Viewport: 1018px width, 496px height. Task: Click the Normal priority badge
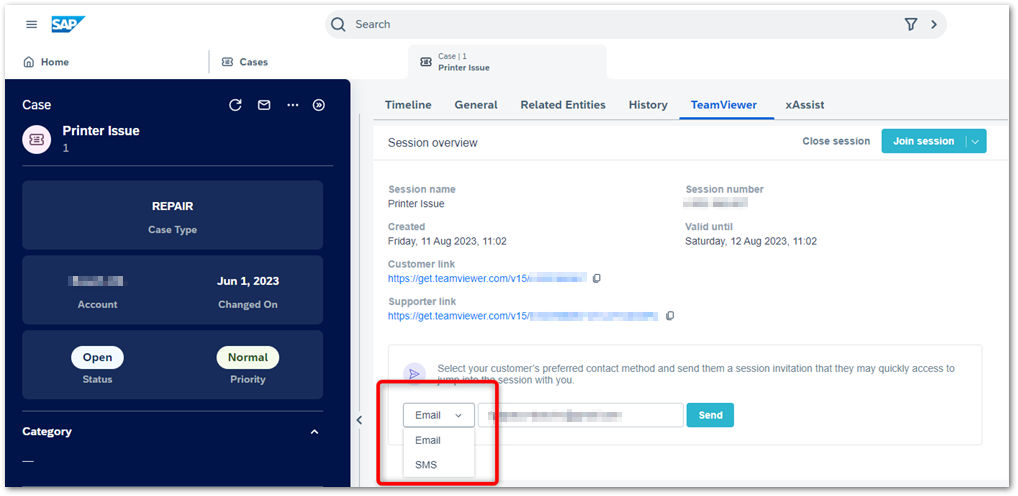[x=247, y=358]
